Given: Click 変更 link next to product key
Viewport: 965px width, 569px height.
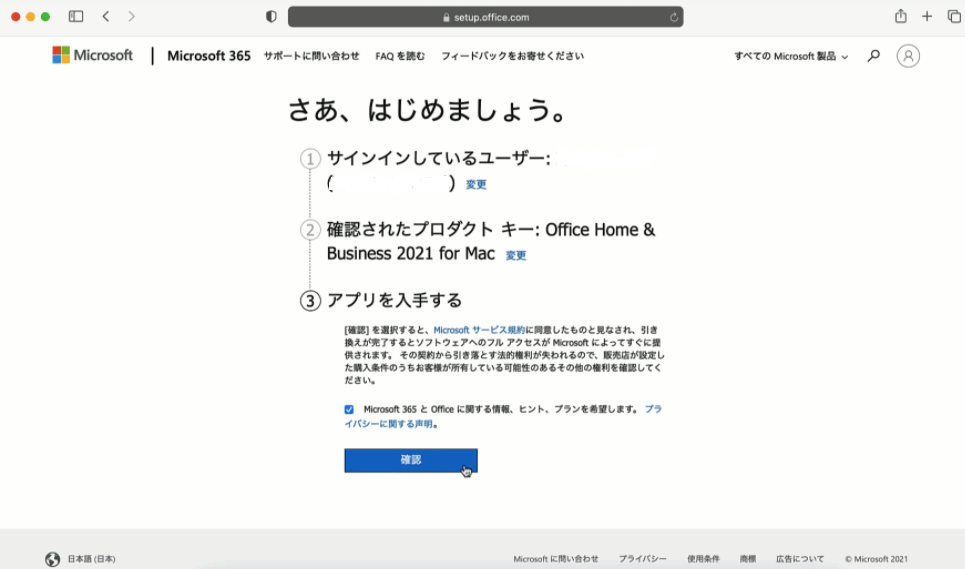Looking at the screenshot, I should pyautogui.click(x=516, y=255).
